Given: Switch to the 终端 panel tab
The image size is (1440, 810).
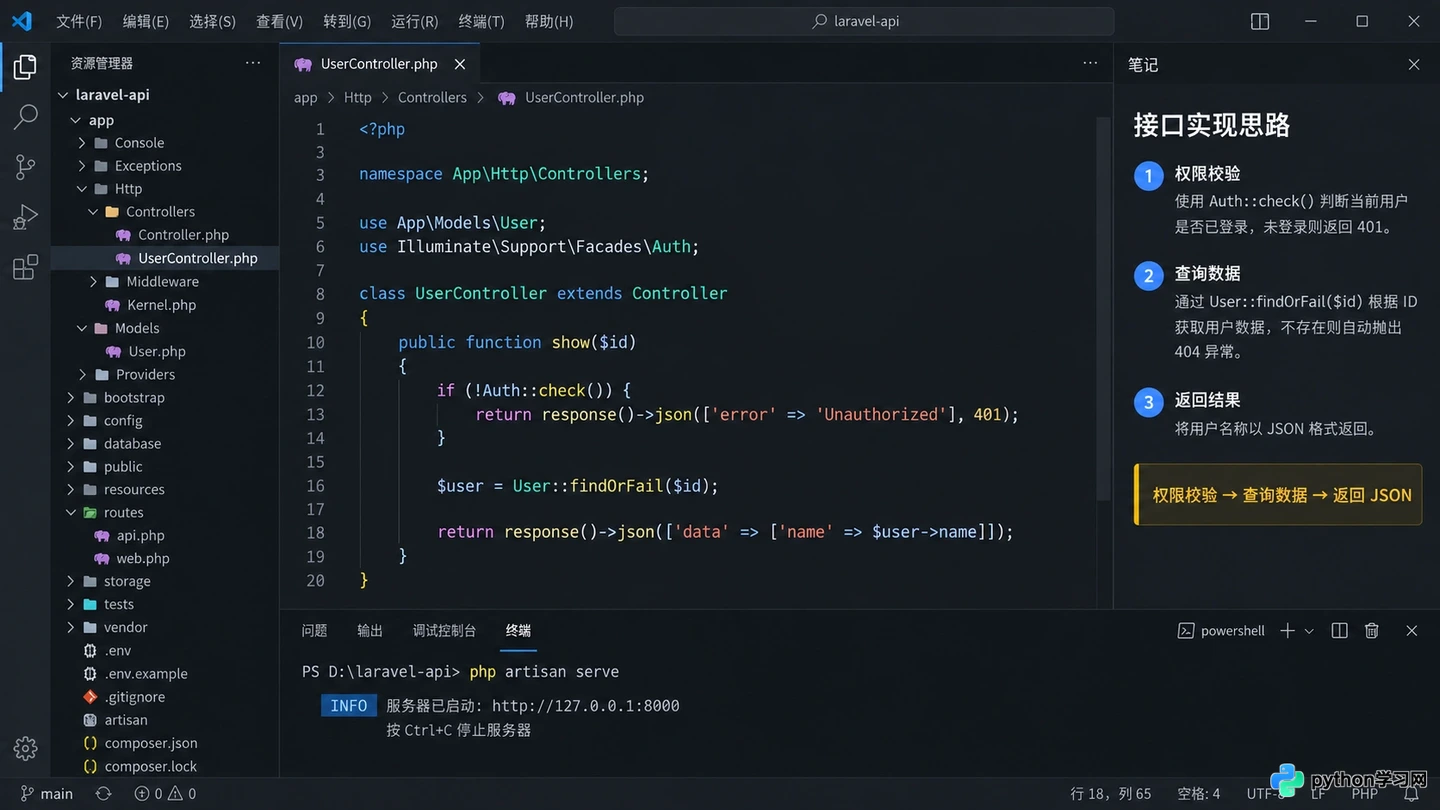Looking at the screenshot, I should (x=518, y=631).
